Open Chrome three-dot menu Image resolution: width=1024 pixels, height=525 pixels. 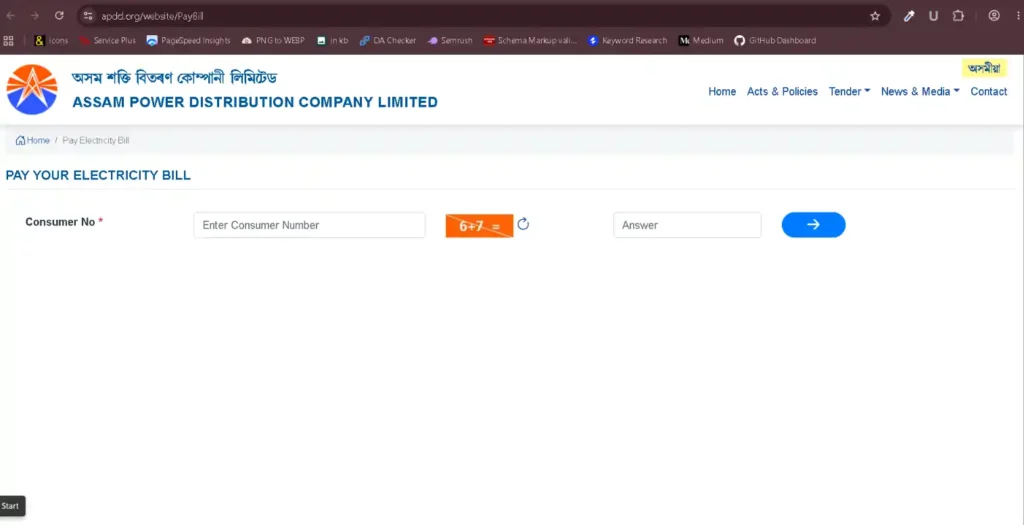(1017, 16)
